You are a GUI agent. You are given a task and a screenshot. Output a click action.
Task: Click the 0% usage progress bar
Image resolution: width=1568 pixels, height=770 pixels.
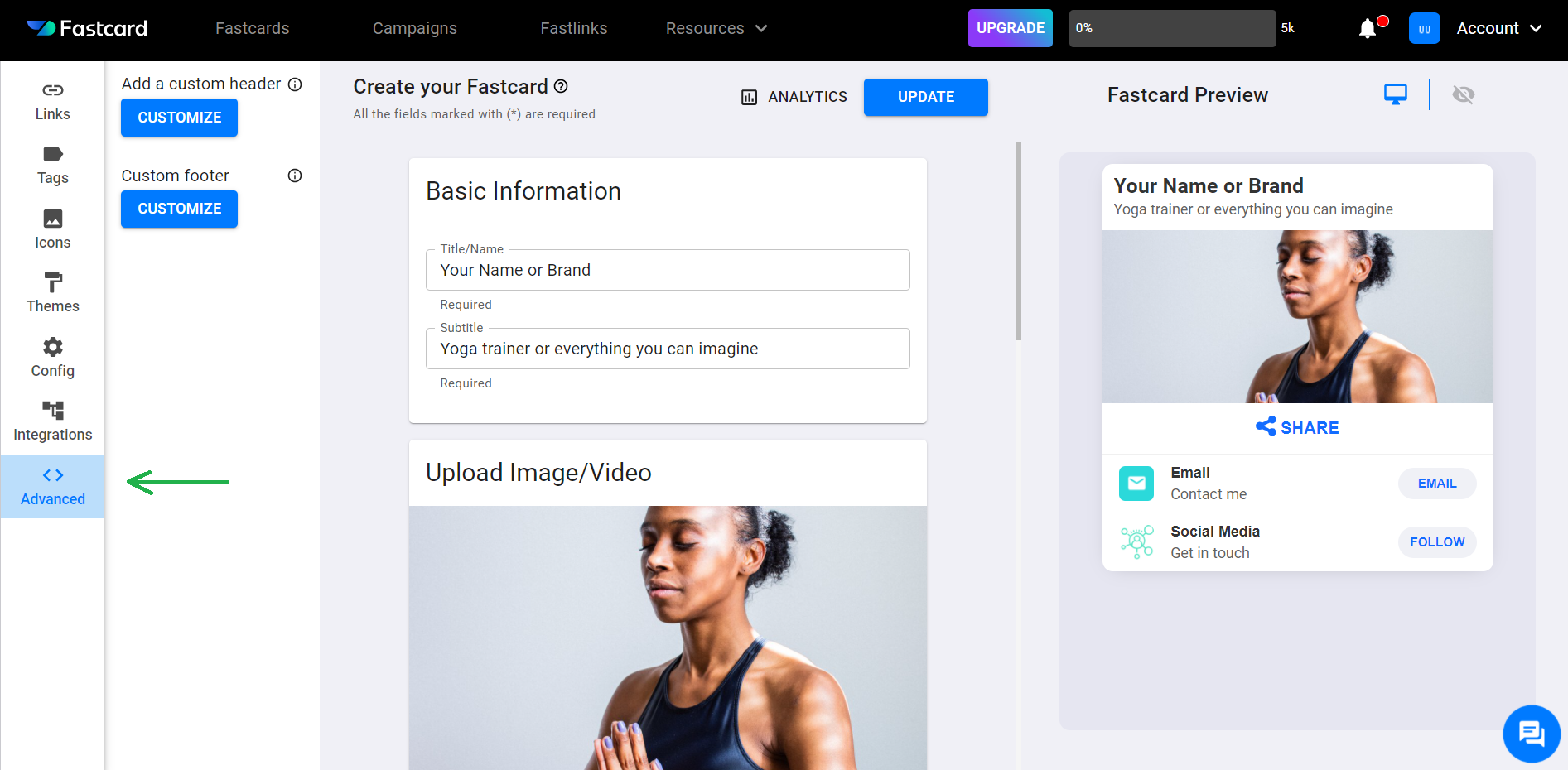pyautogui.click(x=1172, y=28)
